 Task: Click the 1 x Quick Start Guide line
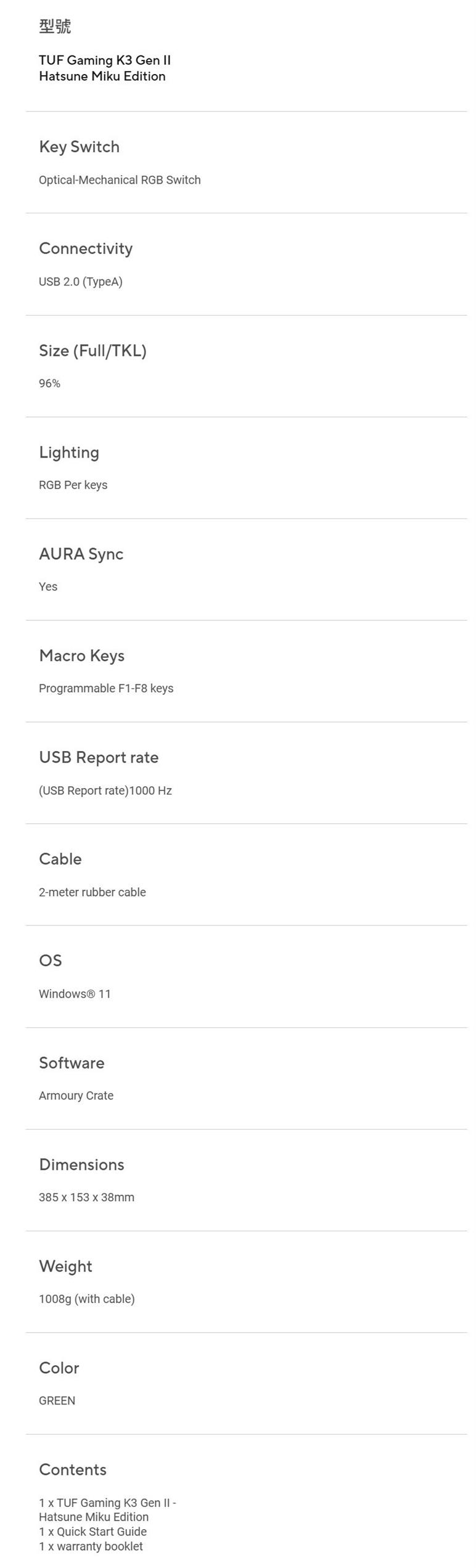coord(92,1532)
